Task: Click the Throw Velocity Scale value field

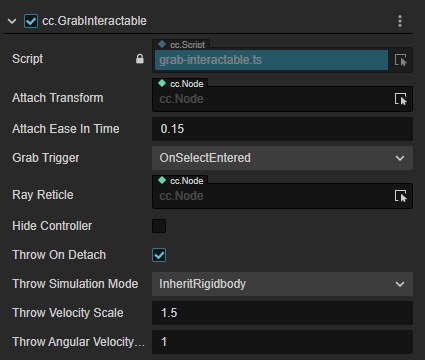Action: [x=282, y=313]
